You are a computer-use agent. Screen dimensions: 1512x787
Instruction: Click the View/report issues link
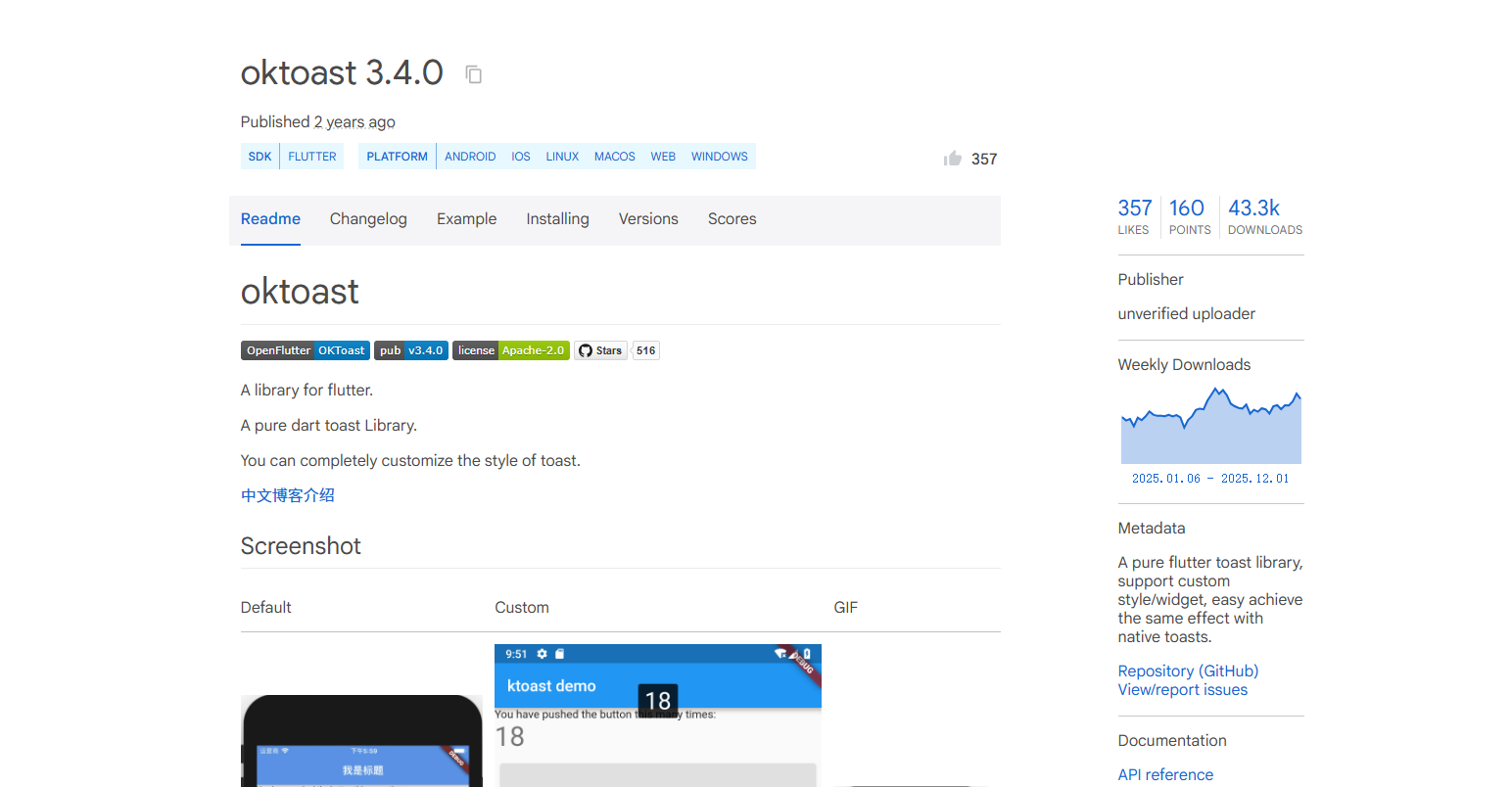point(1182,689)
